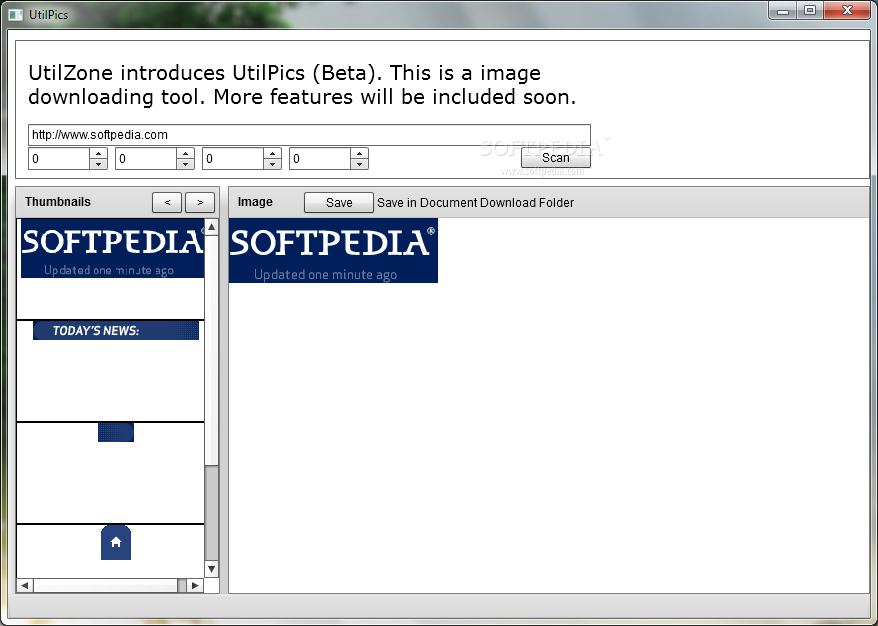The height and width of the screenshot is (626, 878).
Task: Decrease the first numeric spinner value
Action: click(x=99, y=164)
